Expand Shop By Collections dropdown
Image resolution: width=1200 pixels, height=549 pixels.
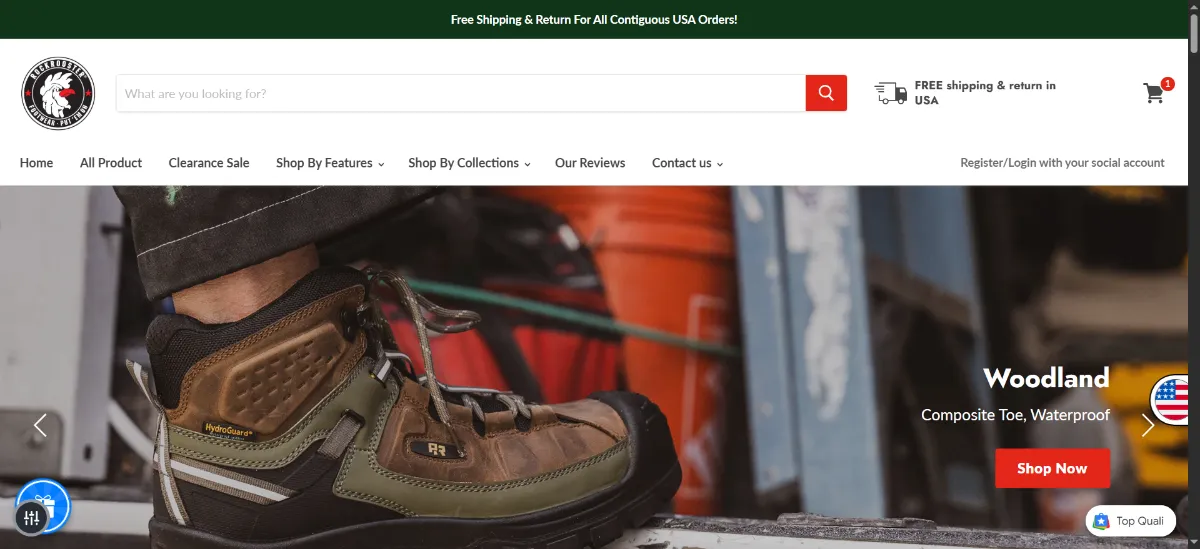coord(469,163)
